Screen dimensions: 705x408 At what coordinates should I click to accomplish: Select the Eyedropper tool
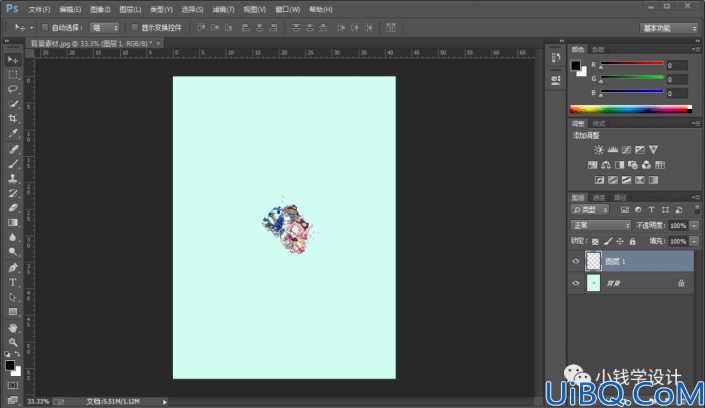pos(13,134)
